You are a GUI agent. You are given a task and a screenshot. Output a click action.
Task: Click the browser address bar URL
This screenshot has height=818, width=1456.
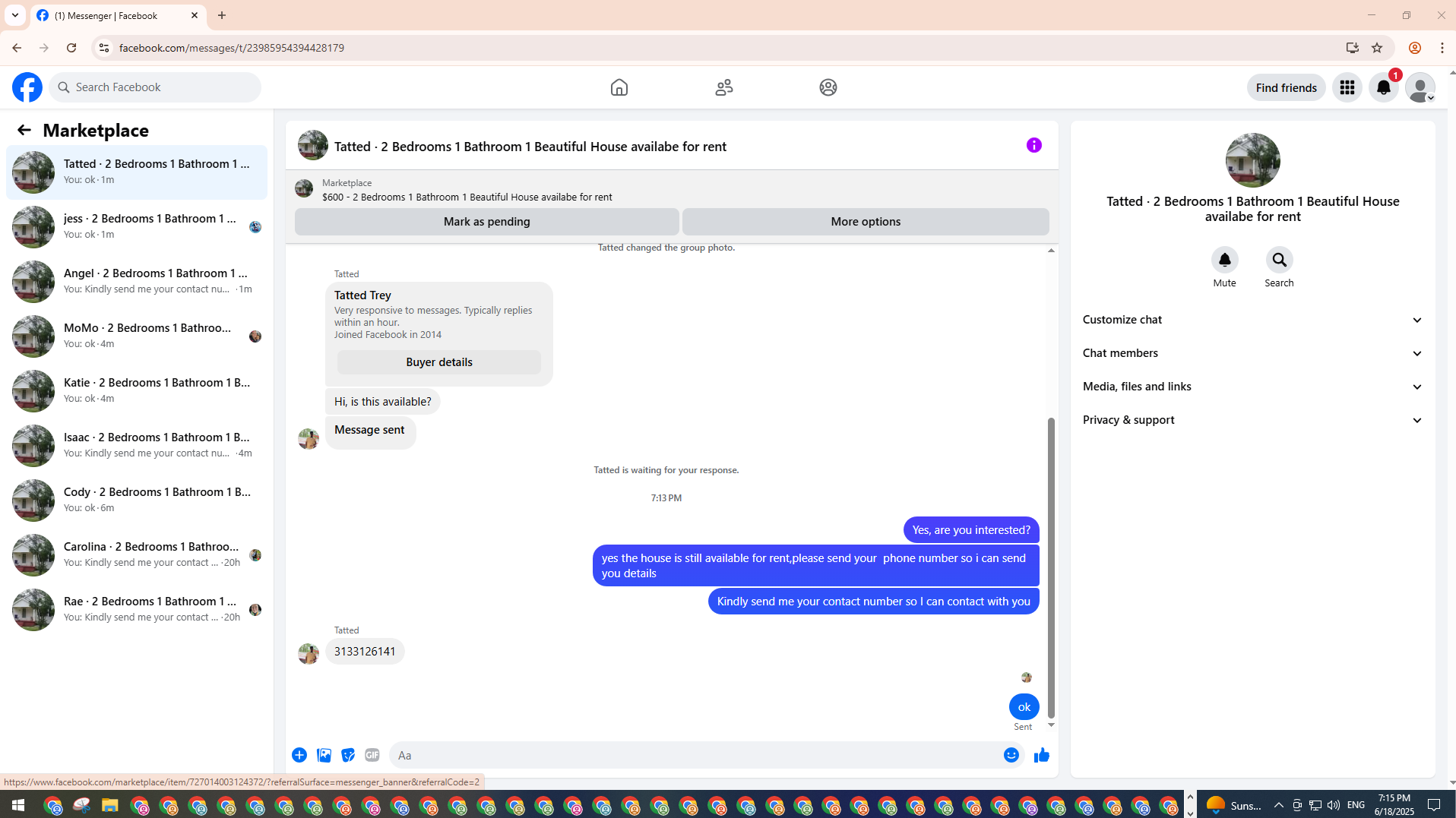[232, 48]
